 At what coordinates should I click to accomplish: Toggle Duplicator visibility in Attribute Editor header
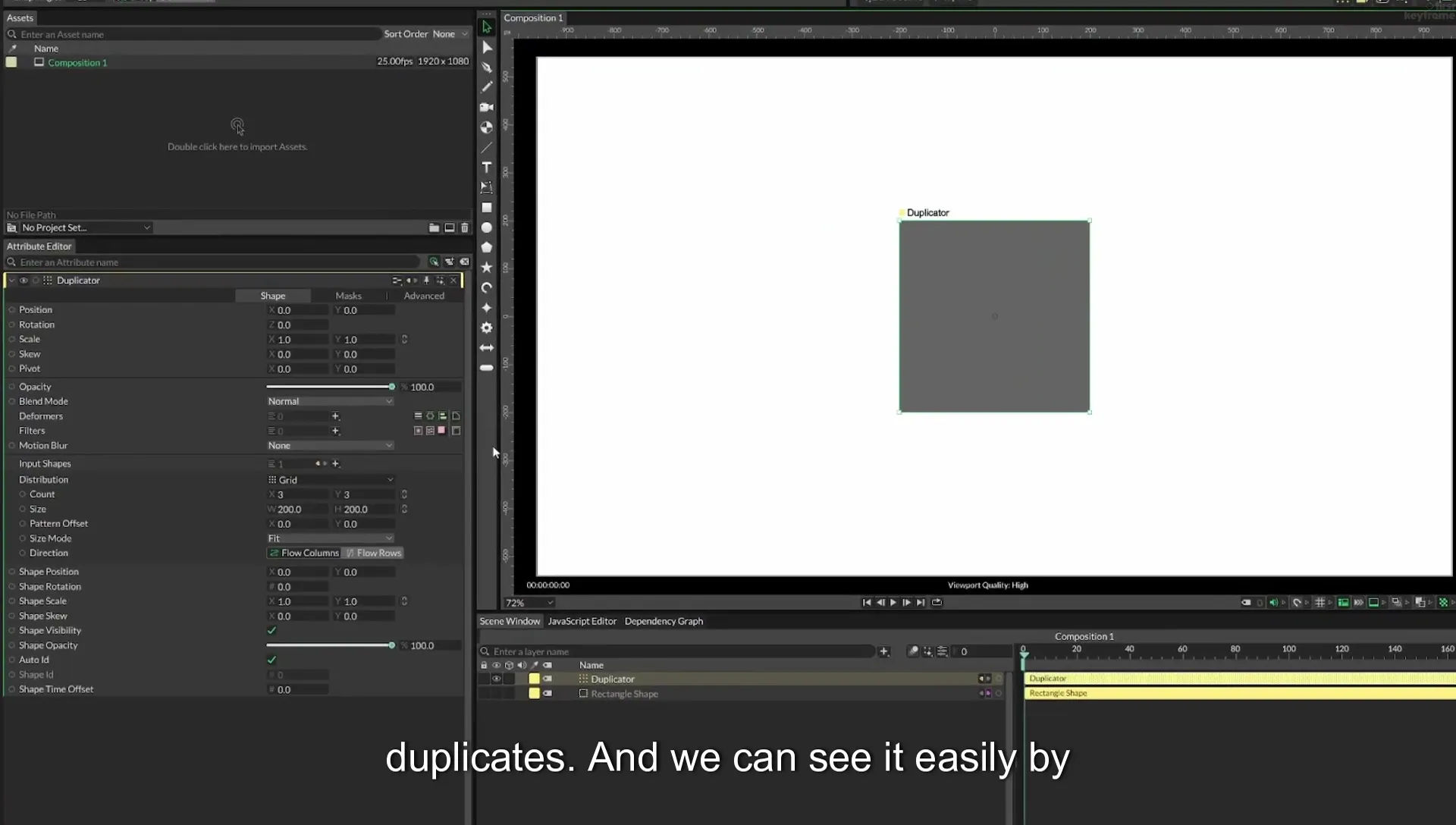click(x=24, y=281)
